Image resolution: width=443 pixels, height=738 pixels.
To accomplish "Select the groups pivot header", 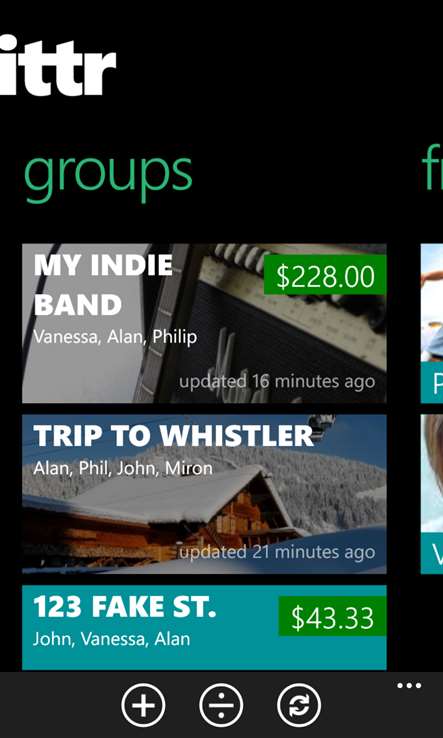I will click(x=108, y=175).
